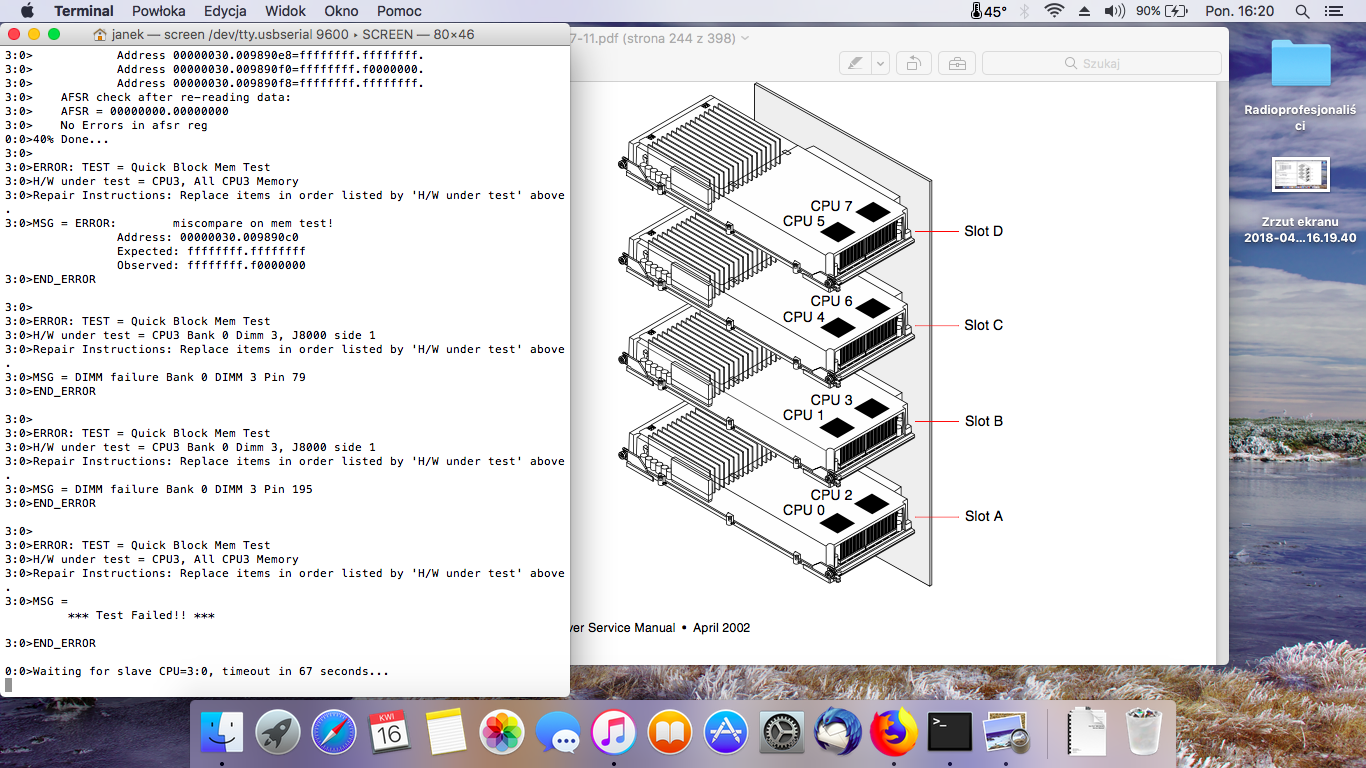Switch to Preview in the Dock

(x=1005, y=733)
